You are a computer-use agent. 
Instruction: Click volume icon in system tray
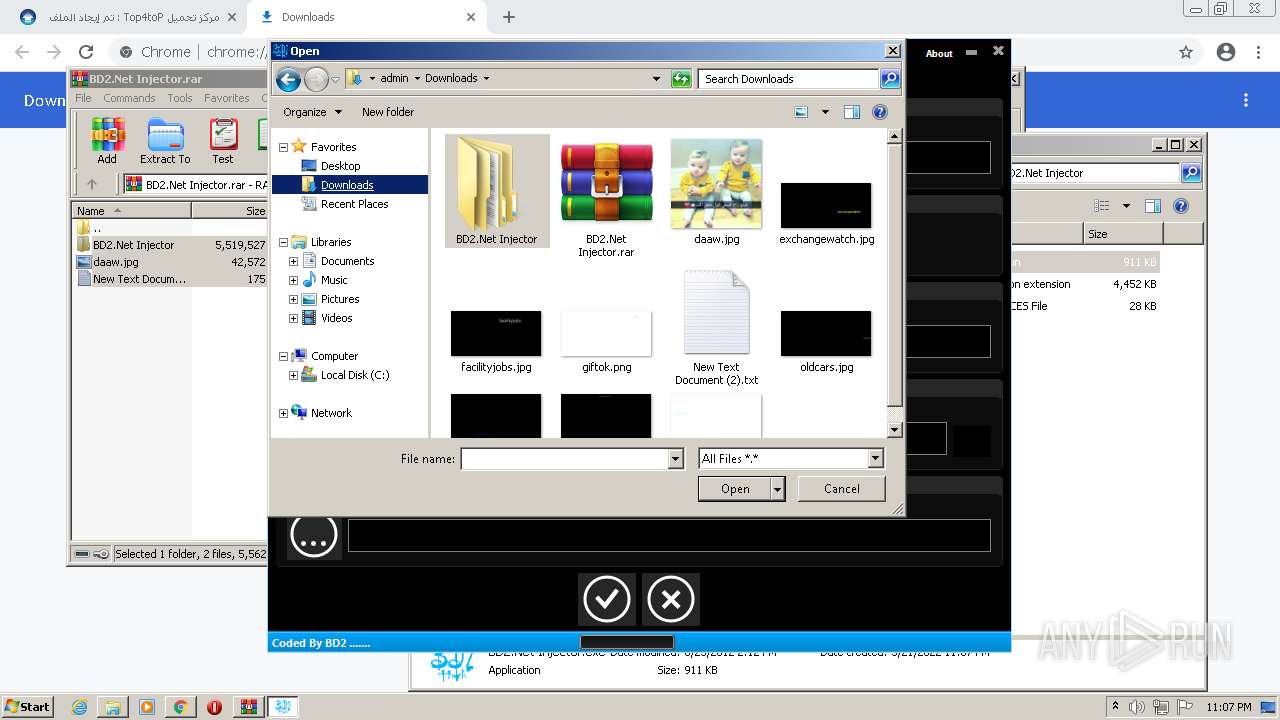pos(1137,707)
